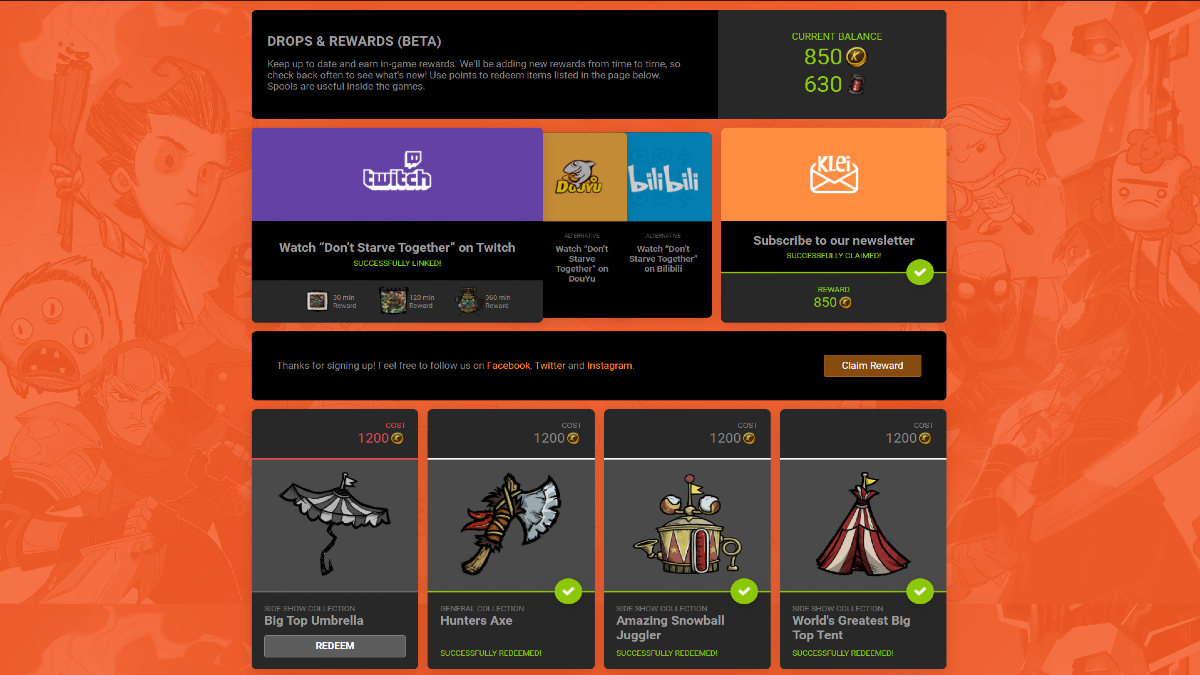Follow the Facebook link
Image resolution: width=1200 pixels, height=675 pixels.
click(x=508, y=366)
